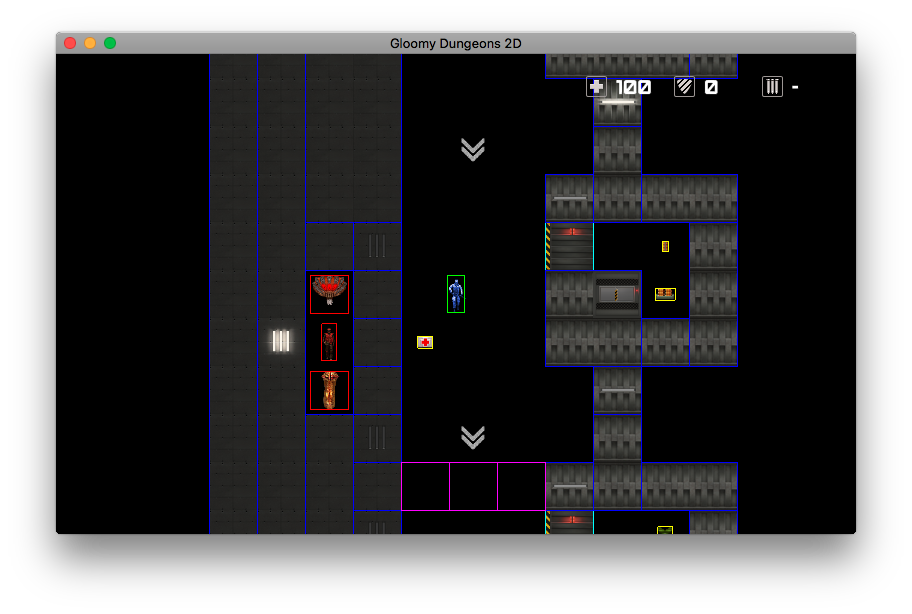The width and height of the screenshot is (912, 614).
Task: Click the yellow-outlined treasure chest item
Action: 665,294
